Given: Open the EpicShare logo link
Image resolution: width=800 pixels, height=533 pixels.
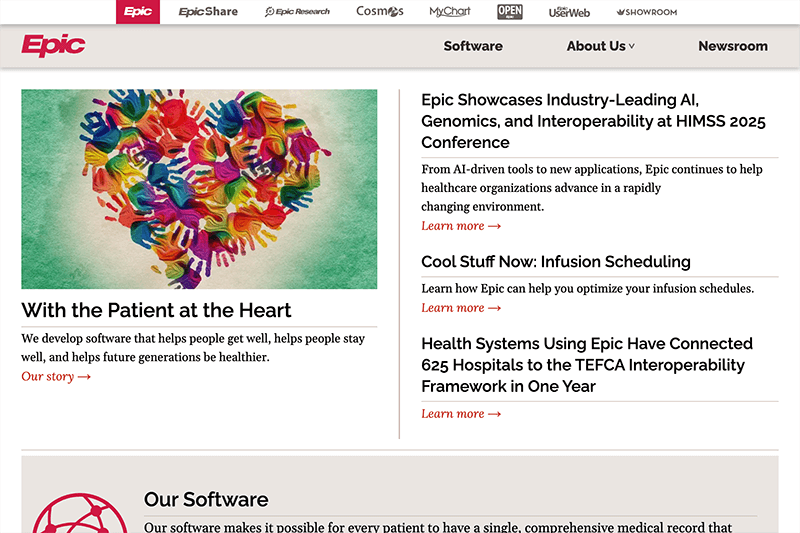Looking at the screenshot, I should [208, 12].
